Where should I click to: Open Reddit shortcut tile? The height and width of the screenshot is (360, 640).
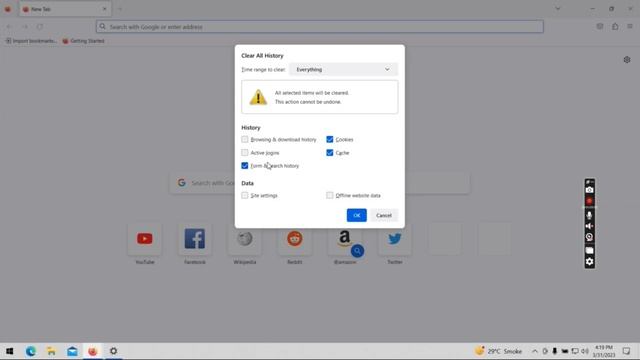(295, 239)
